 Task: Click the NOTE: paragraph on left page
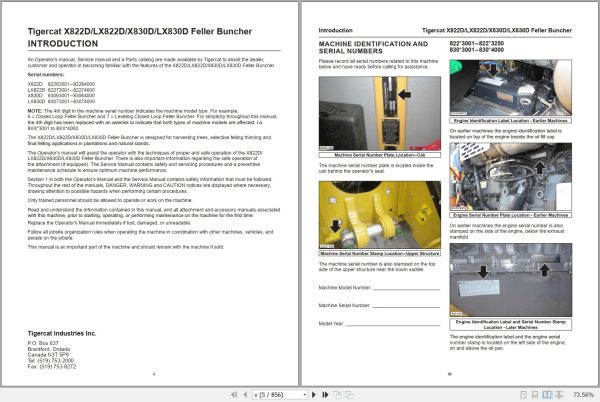152,120
